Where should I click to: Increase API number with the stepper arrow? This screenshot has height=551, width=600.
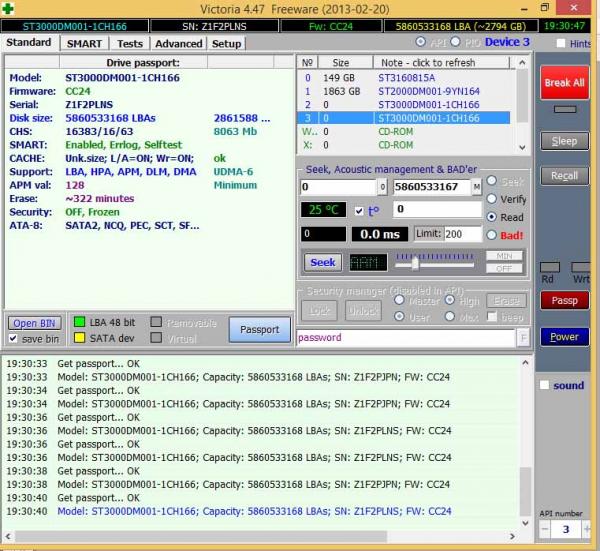(x=586, y=529)
